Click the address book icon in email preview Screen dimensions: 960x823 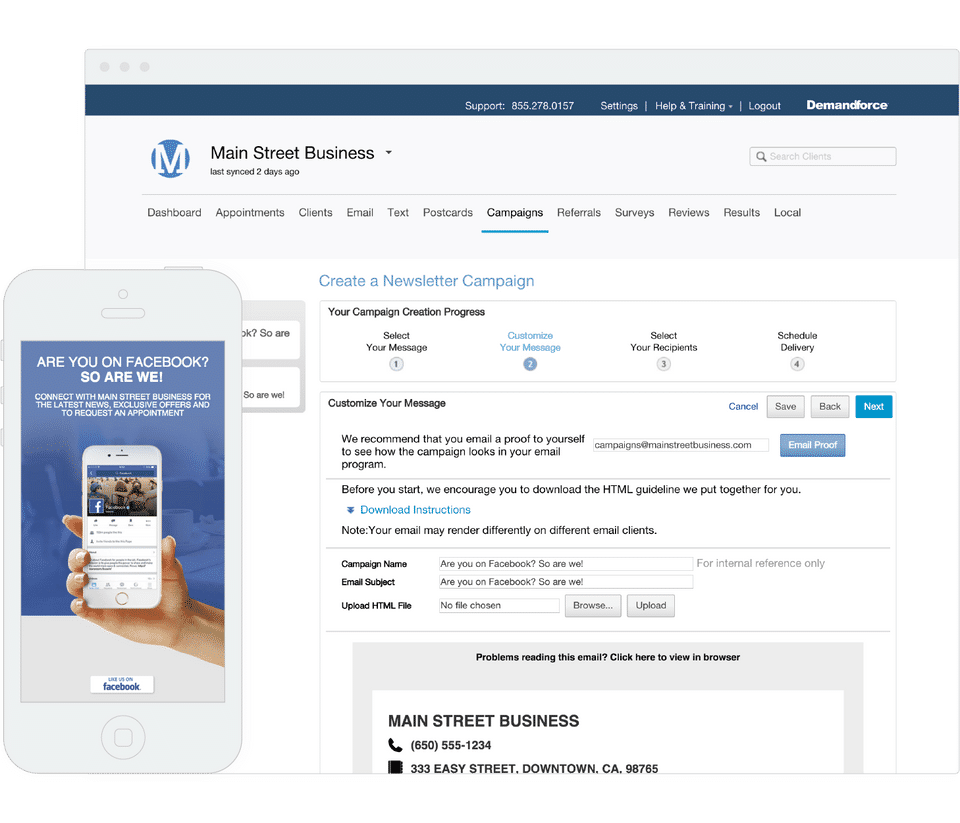coord(396,767)
